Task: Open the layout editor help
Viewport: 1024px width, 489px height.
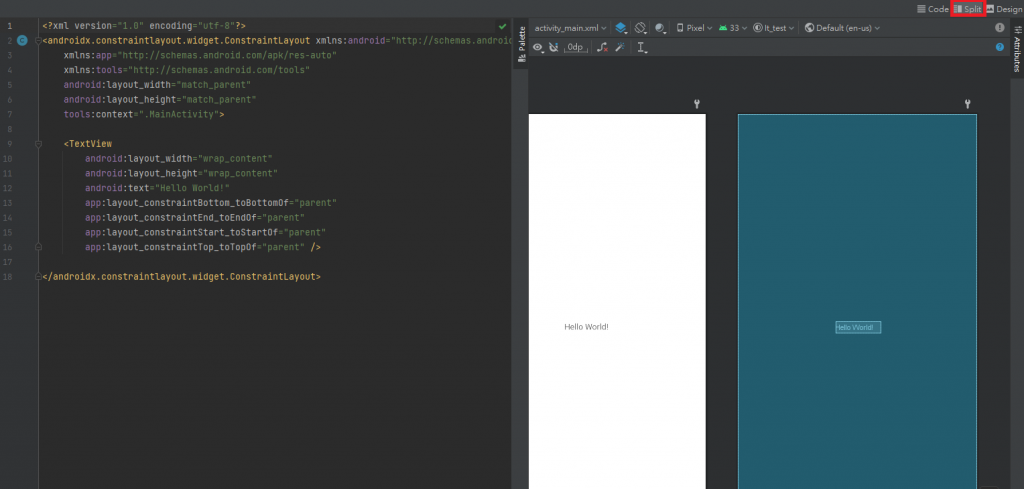Action: pyautogui.click(x=1000, y=47)
